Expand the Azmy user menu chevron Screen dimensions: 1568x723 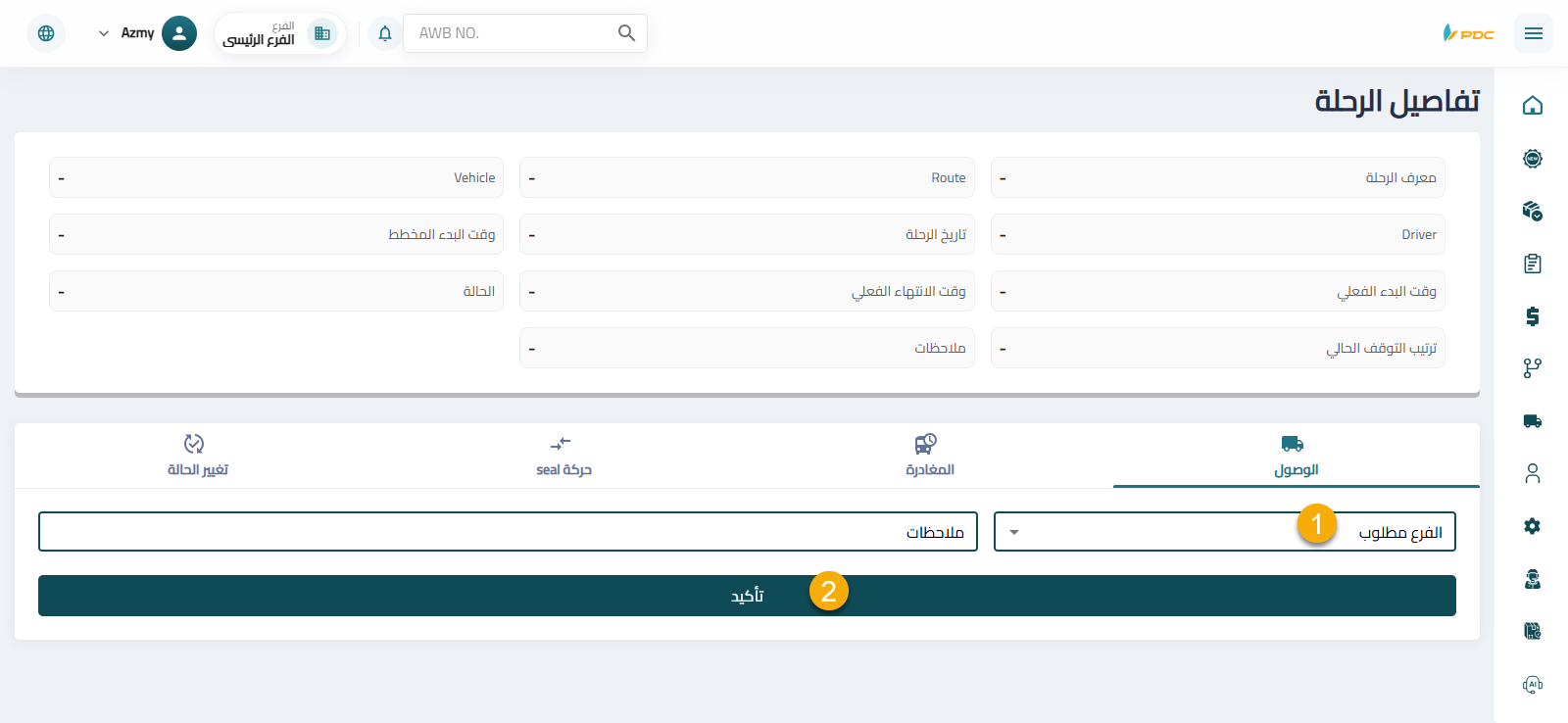click(x=104, y=33)
